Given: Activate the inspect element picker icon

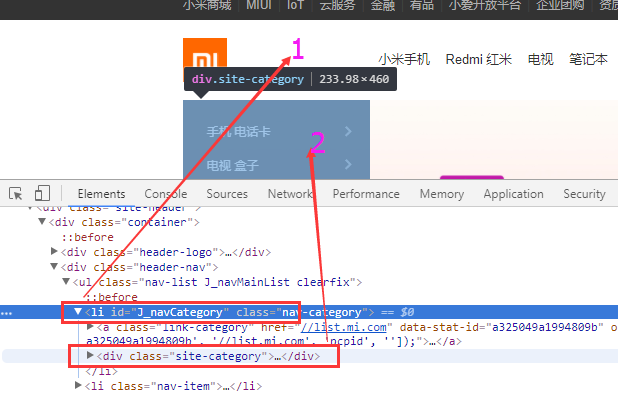Looking at the screenshot, I should coord(16,194).
